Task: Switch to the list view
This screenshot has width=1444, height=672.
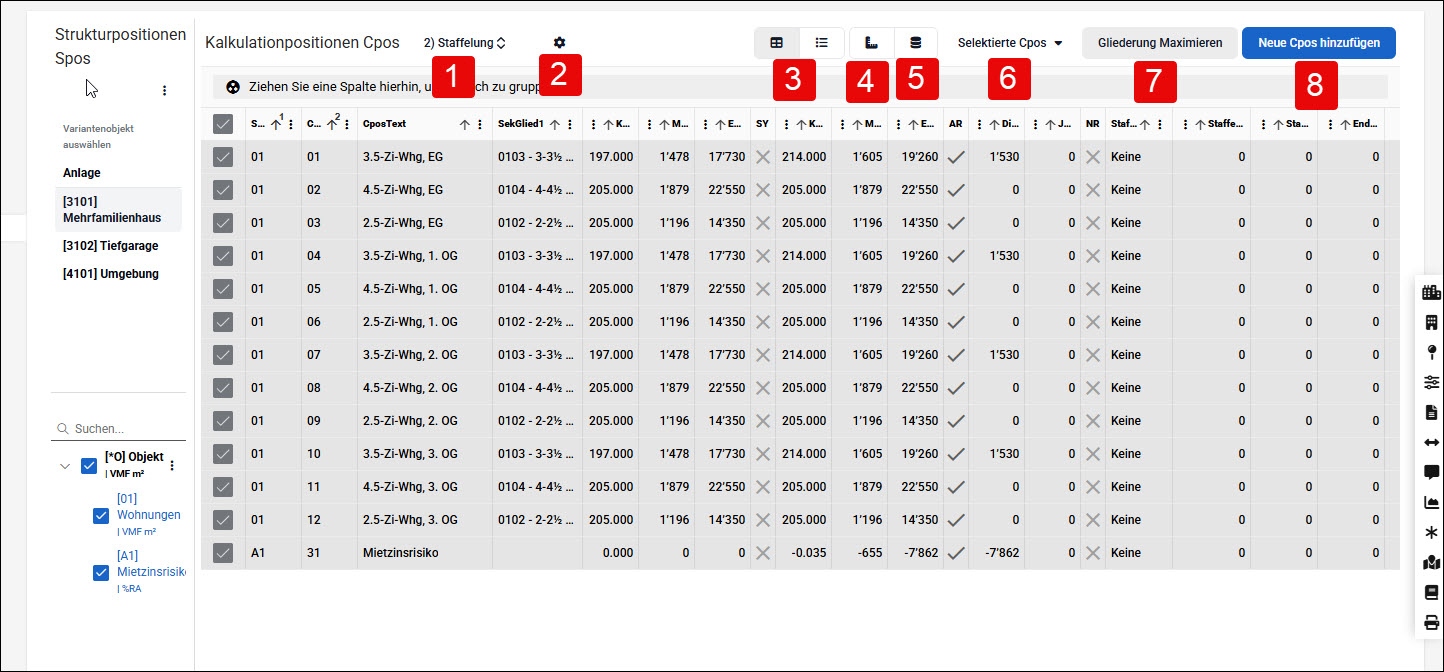Action: pyautogui.click(x=822, y=43)
